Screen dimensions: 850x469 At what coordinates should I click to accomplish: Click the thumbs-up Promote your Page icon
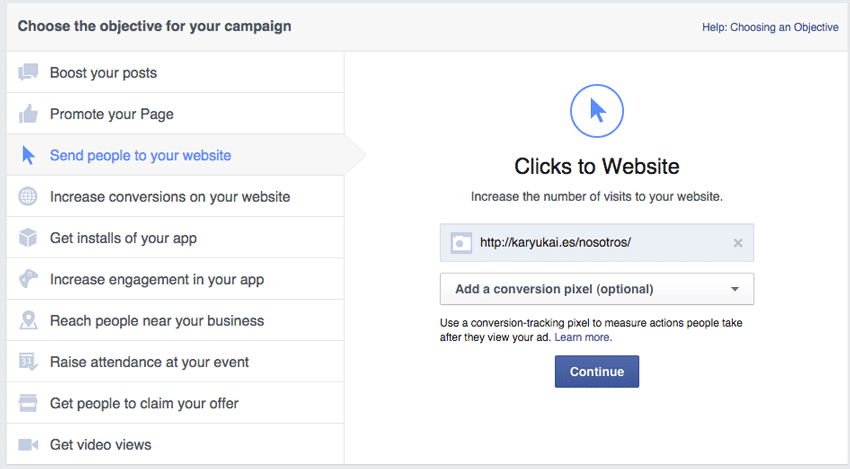28,114
